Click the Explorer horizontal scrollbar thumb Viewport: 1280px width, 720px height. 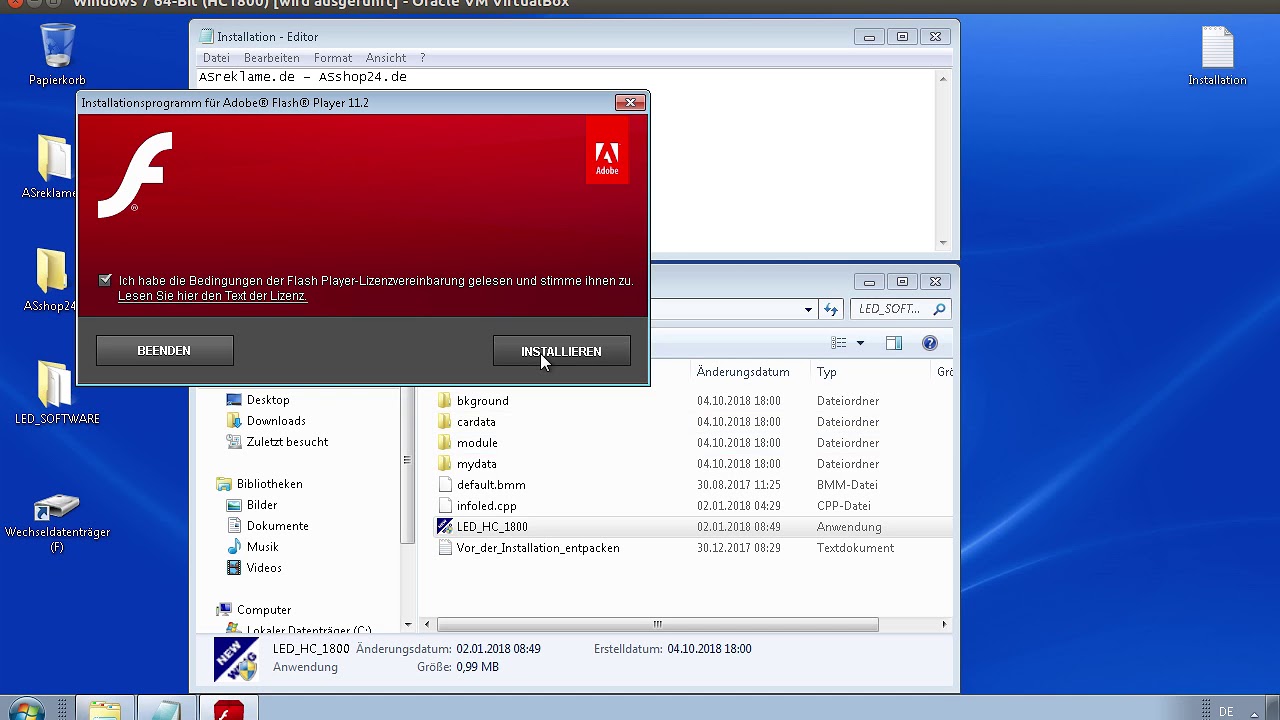(x=657, y=624)
